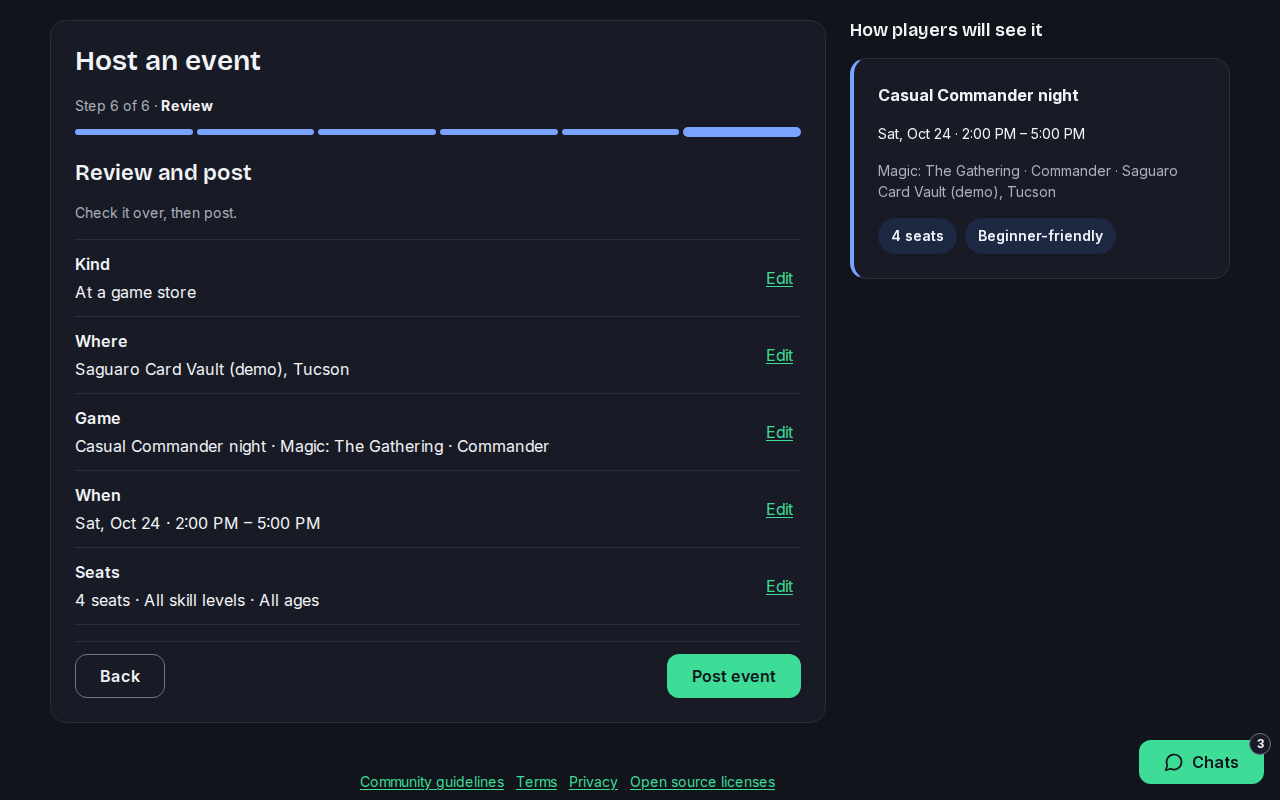Click the preview card date line
This screenshot has height=800, width=1280.
click(x=981, y=134)
